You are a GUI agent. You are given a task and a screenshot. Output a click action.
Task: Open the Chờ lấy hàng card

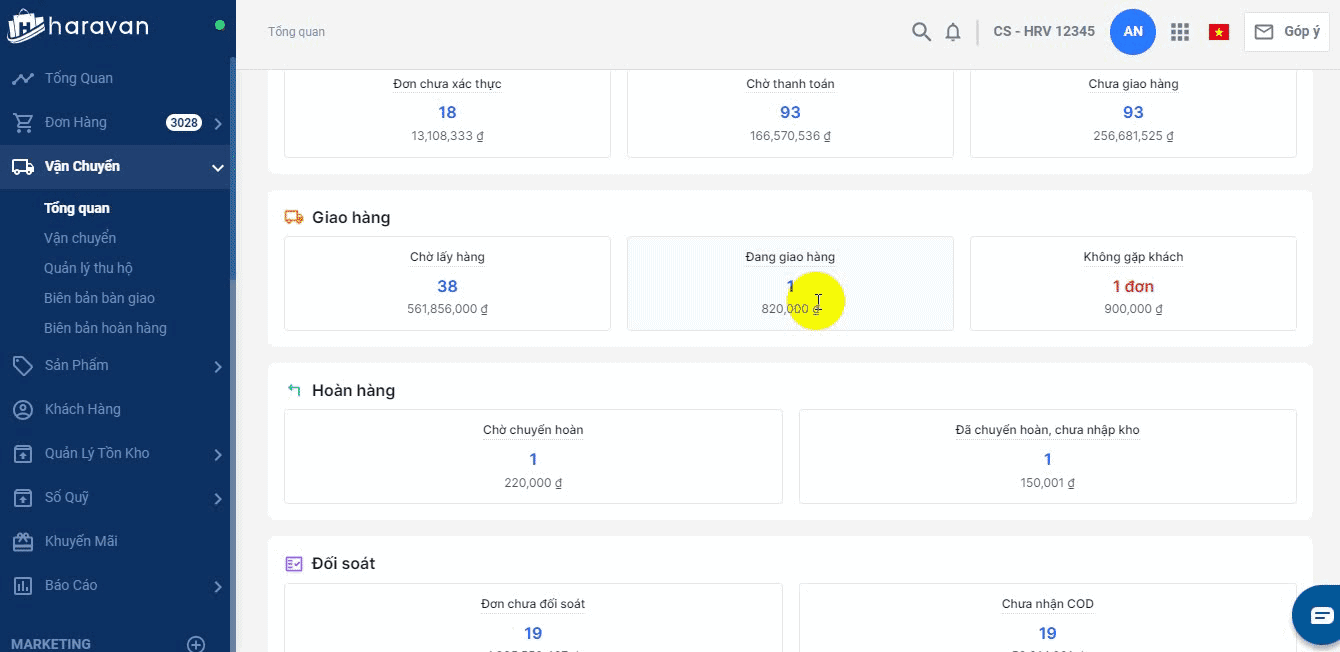coord(447,284)
